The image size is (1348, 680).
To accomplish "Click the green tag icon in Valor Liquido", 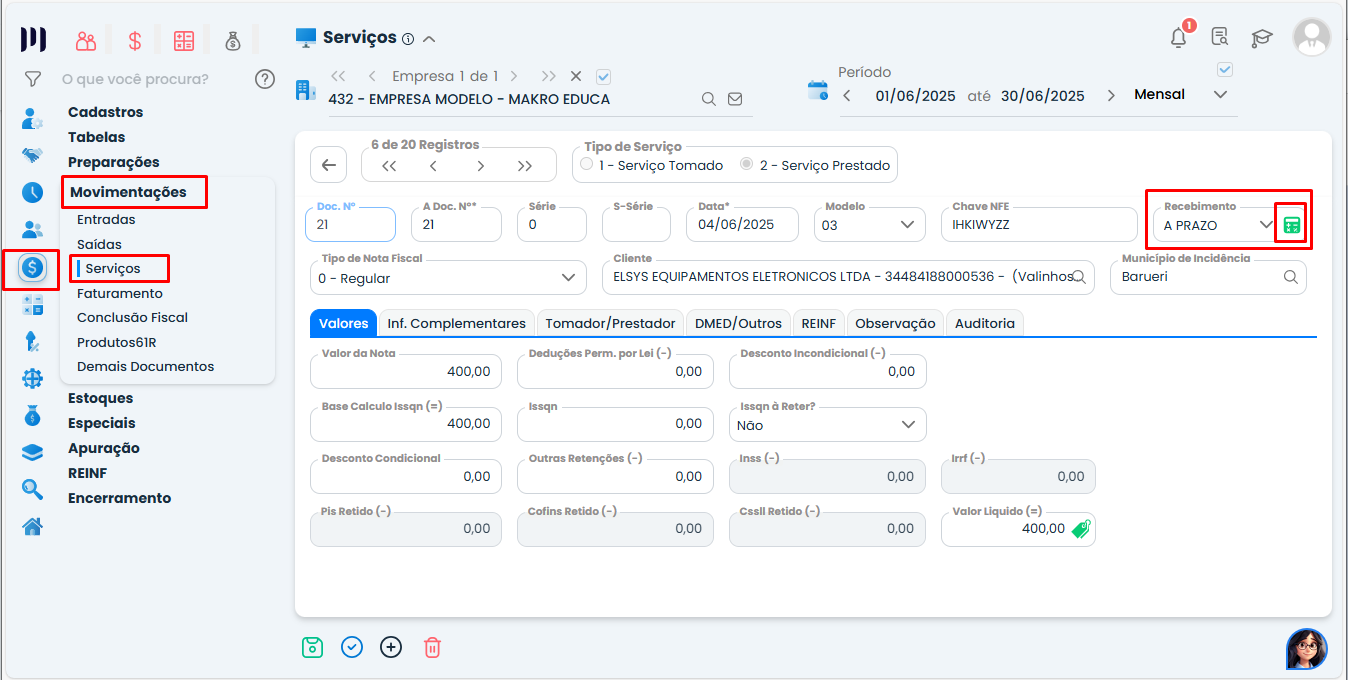I will pos(1080,529).
